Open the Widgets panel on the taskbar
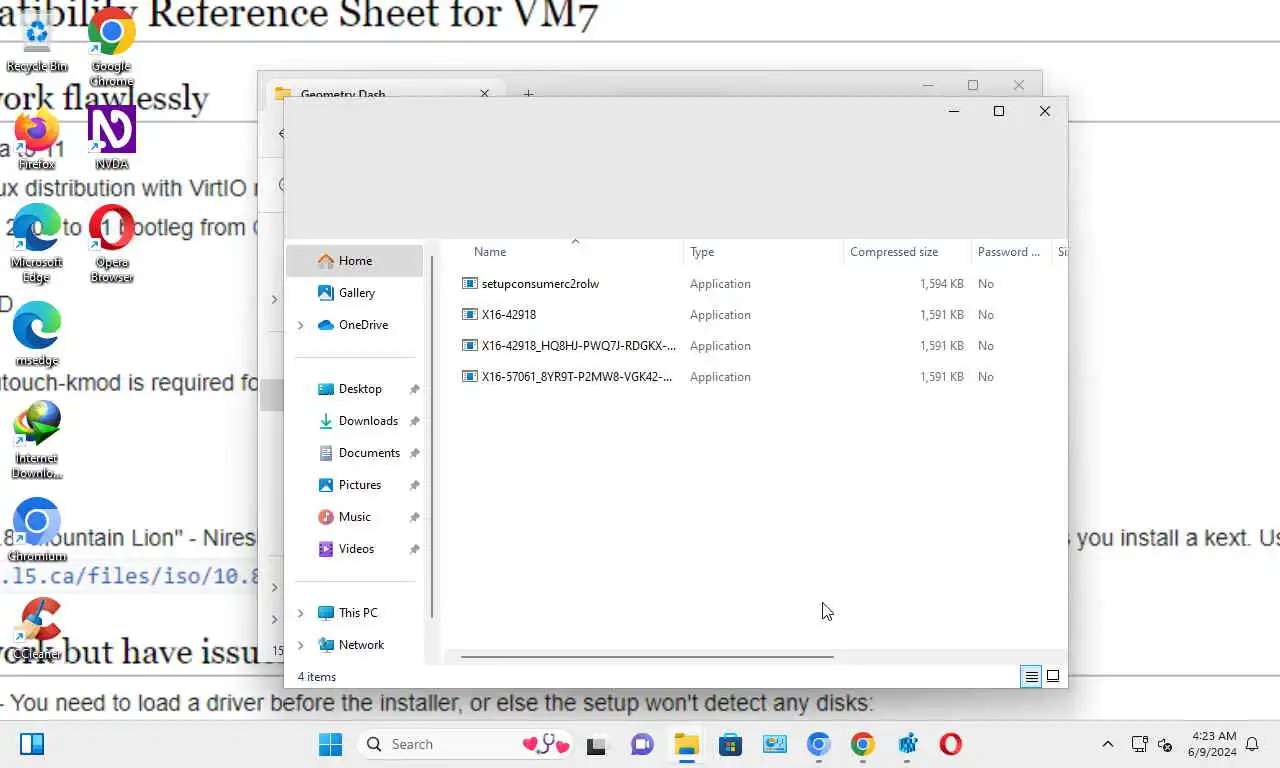1280x768 pixels. [x=32, y=744]
